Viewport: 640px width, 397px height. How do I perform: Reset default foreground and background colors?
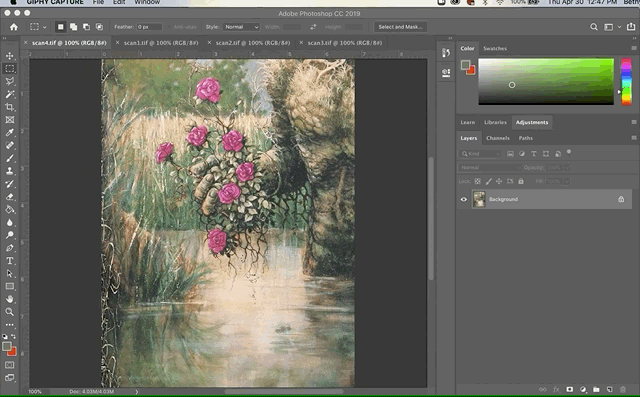pyautogui.click(x=4, y=337)
